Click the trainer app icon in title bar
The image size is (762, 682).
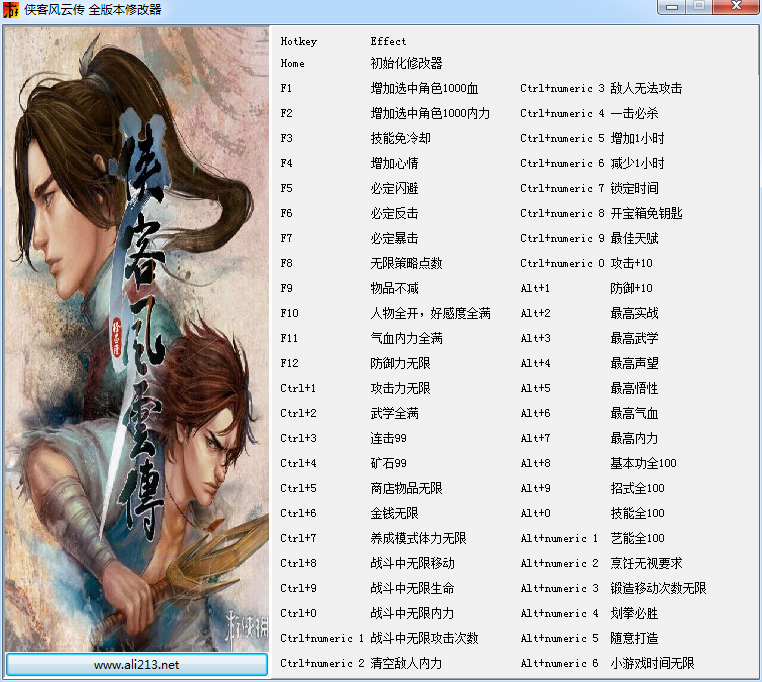pos(11,9)
